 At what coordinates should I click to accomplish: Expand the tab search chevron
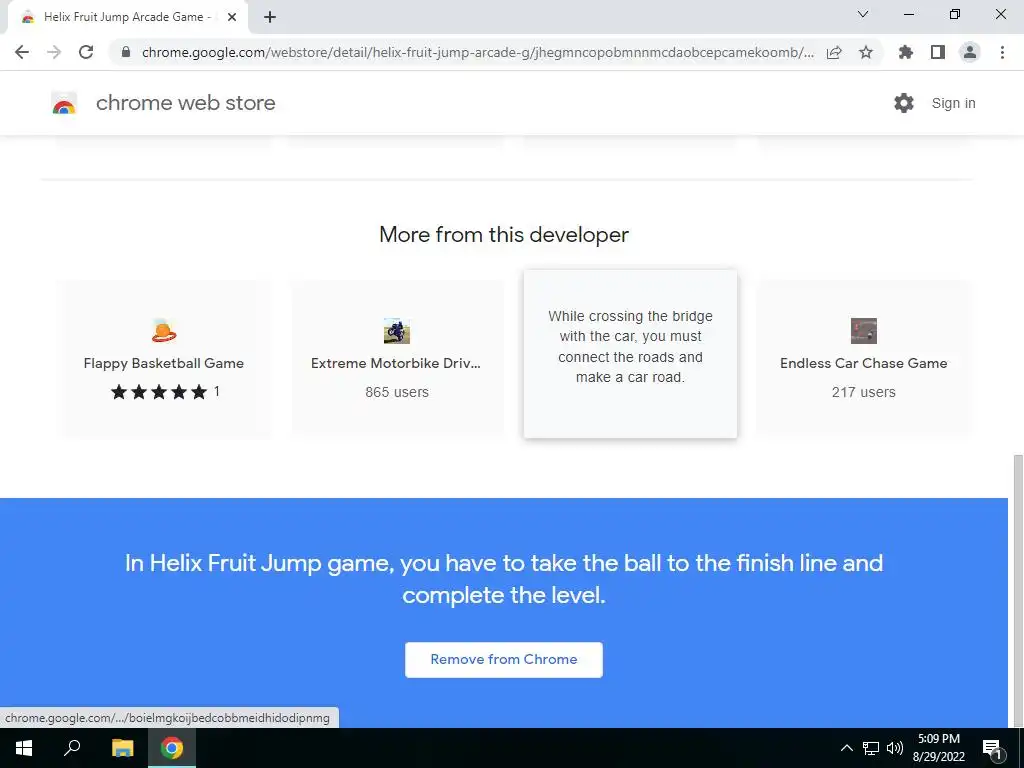tap(863, 14)
